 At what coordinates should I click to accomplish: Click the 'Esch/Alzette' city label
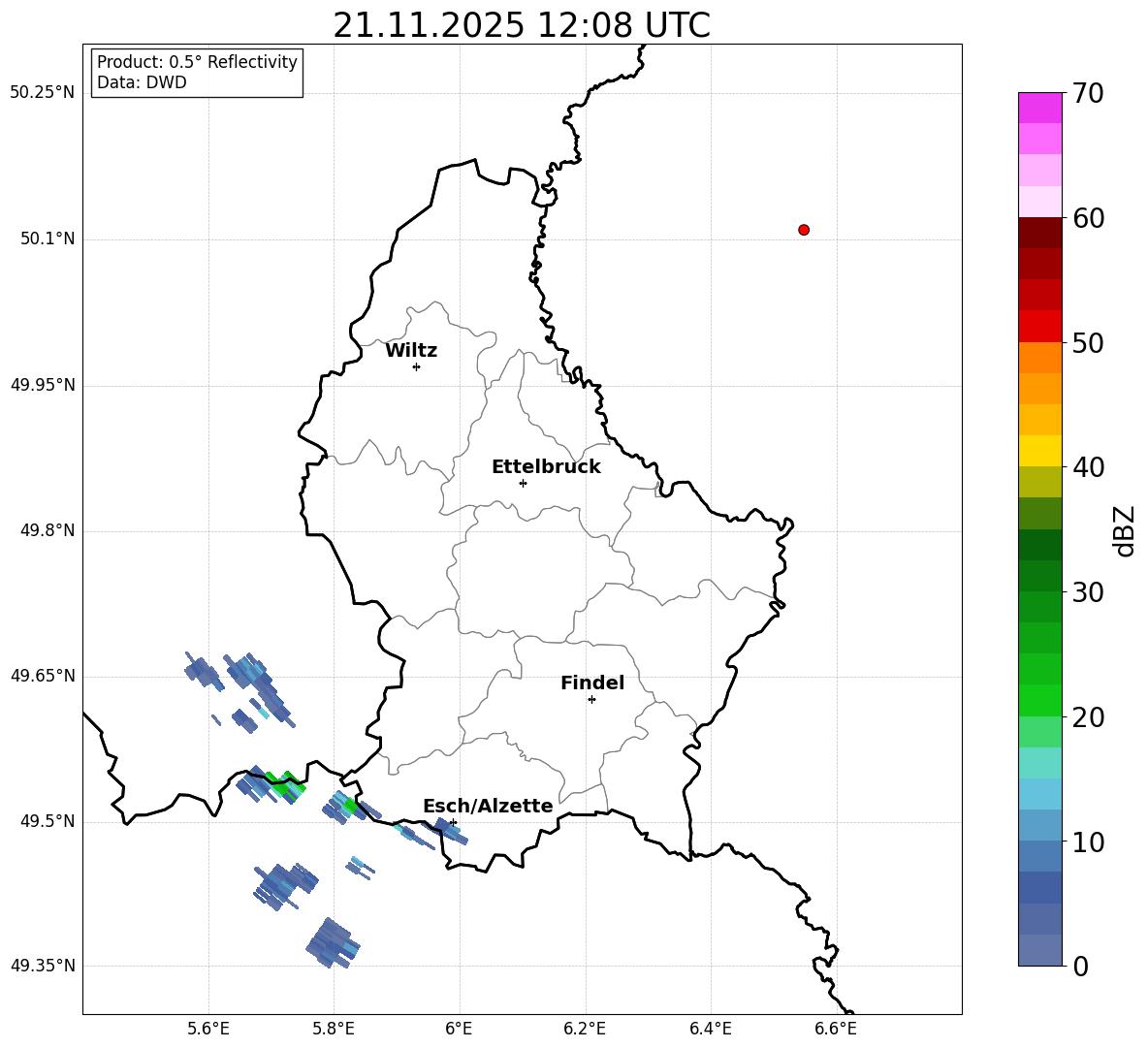488,806
